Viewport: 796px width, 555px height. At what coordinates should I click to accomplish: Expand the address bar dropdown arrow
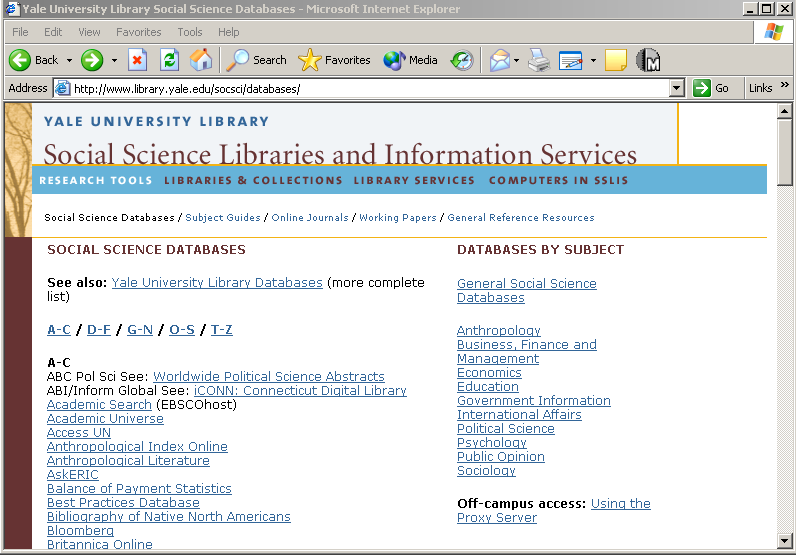676,88
